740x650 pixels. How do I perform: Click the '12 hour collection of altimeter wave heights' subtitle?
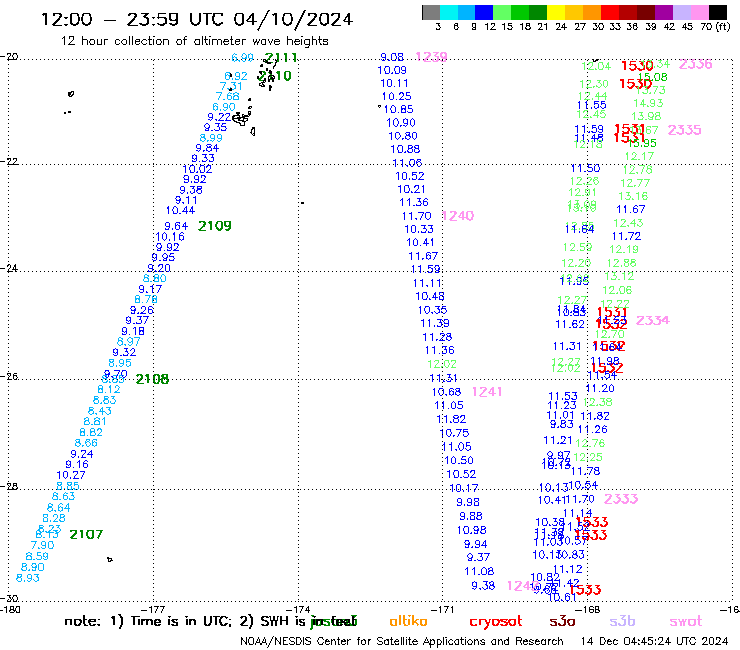(x=194, y=41)
